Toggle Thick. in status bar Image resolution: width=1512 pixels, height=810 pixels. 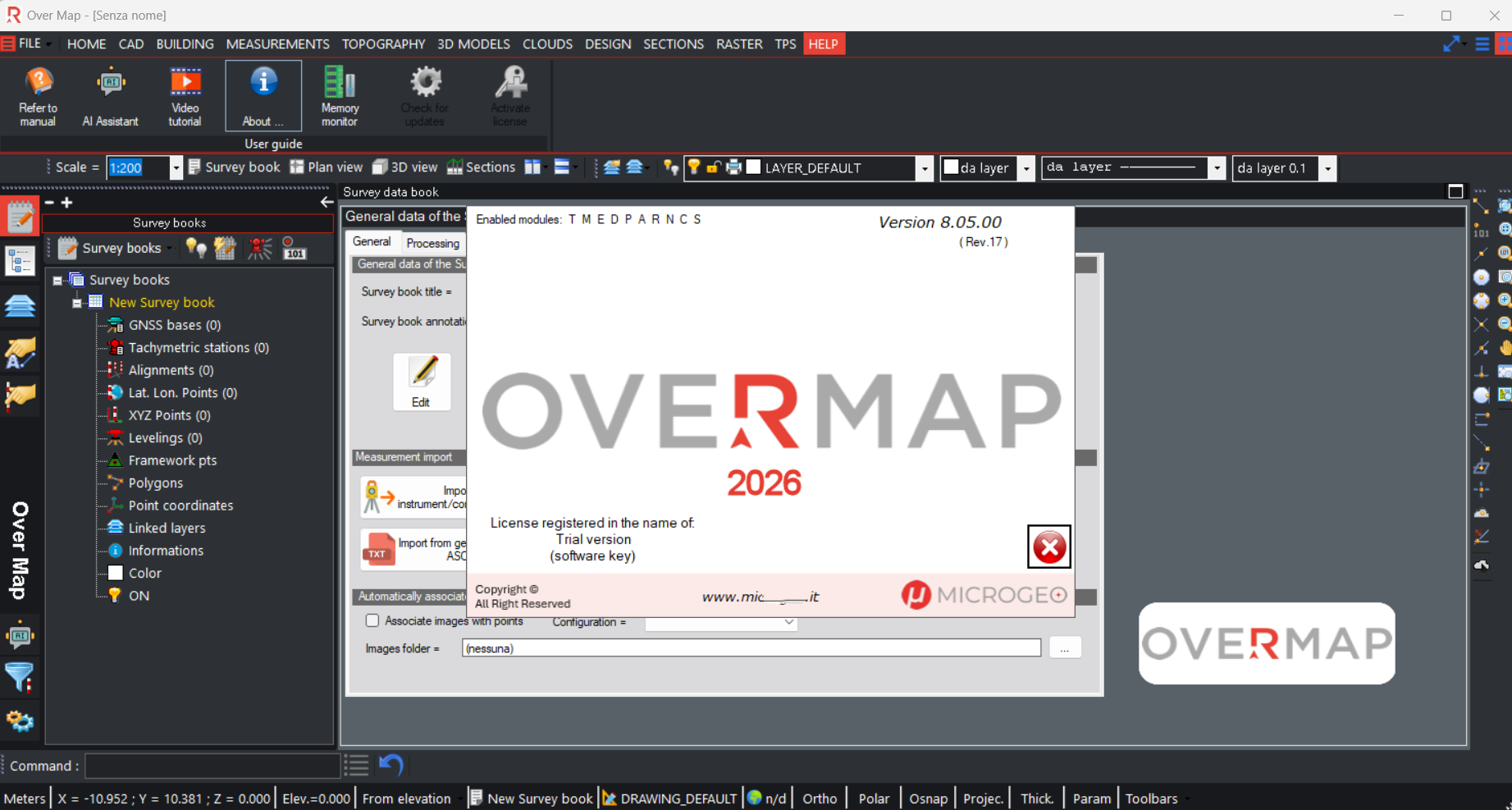point(1037,798)
